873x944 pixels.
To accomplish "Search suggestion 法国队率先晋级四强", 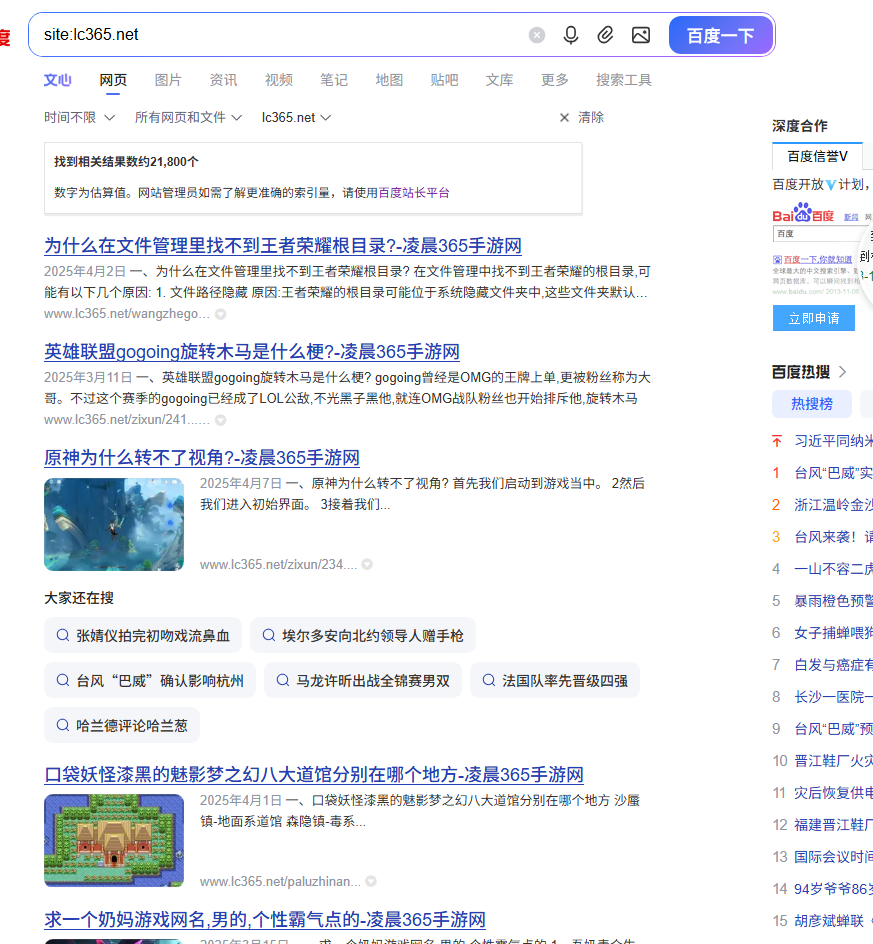I will [x=555, y=681].
